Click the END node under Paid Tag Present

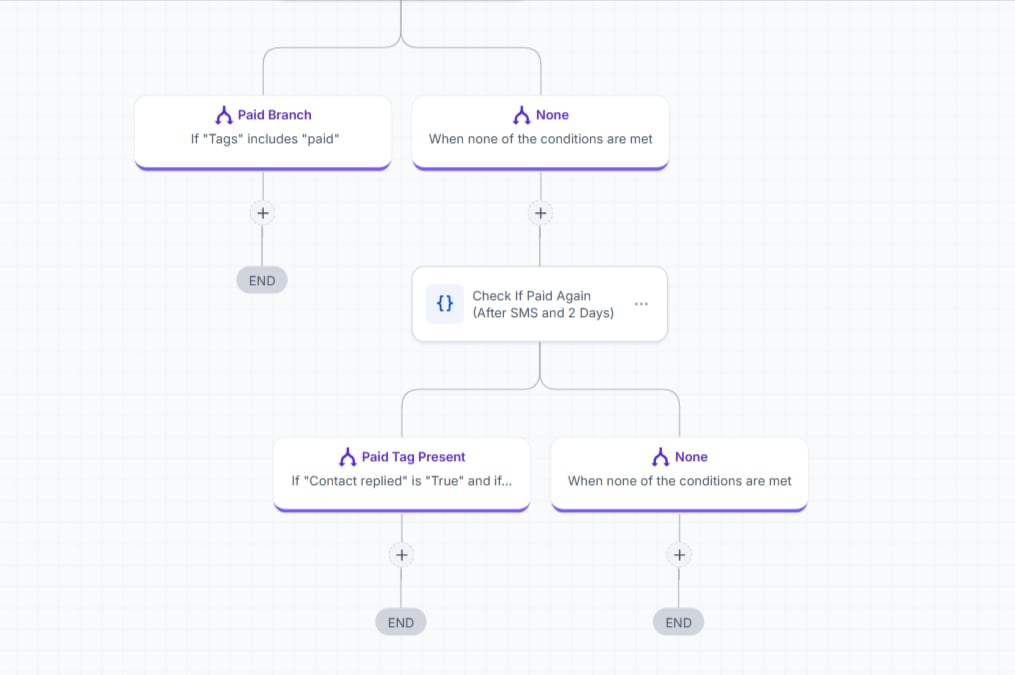pyautogui.click(x=401, y=622)
